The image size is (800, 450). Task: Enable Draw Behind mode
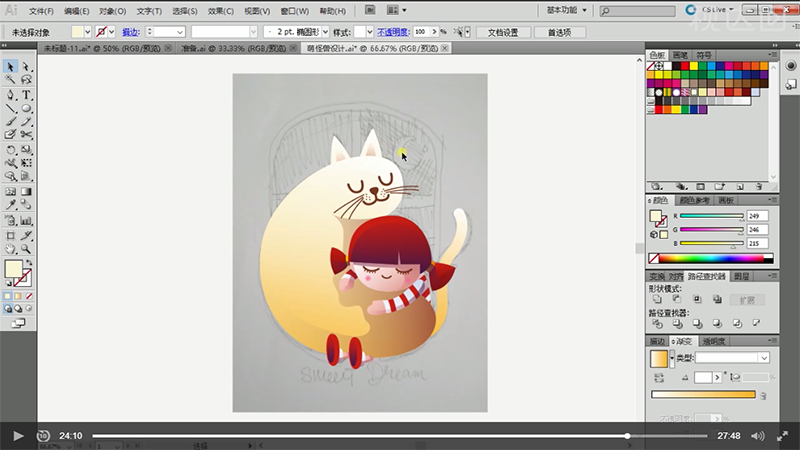point(18,309)
